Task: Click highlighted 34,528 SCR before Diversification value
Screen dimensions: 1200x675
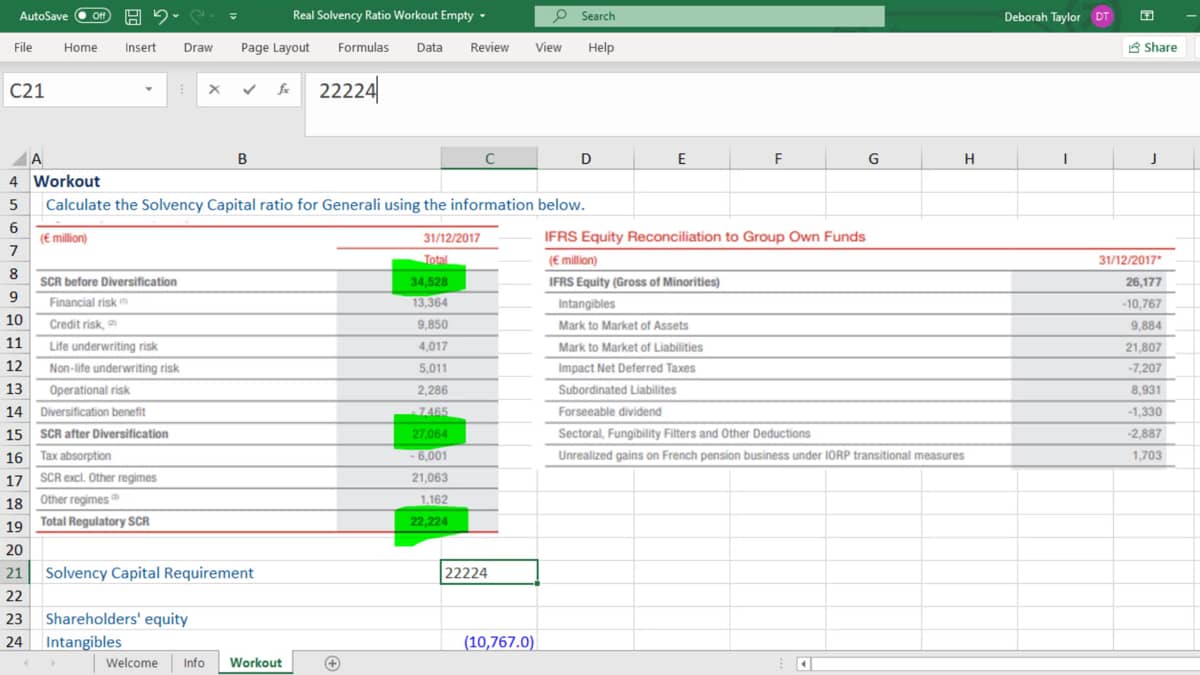Action: pyautogui.click(x=429, y=282)
